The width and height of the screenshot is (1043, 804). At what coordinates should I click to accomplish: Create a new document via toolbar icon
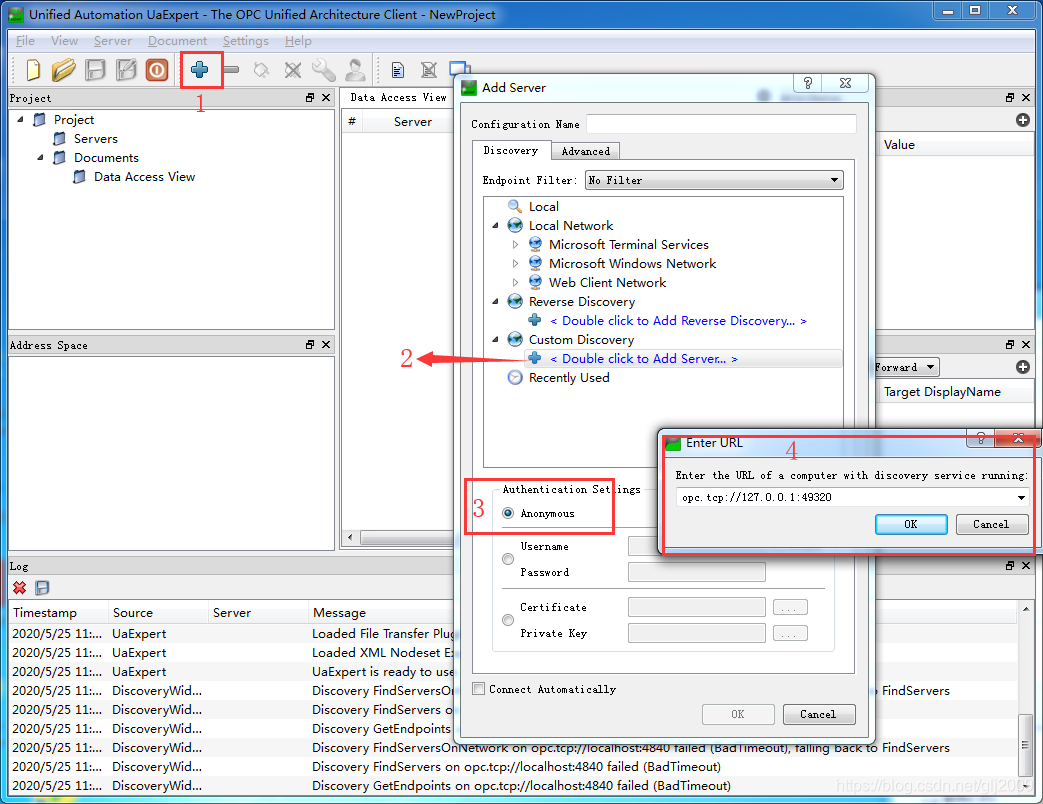coord(33,69)
